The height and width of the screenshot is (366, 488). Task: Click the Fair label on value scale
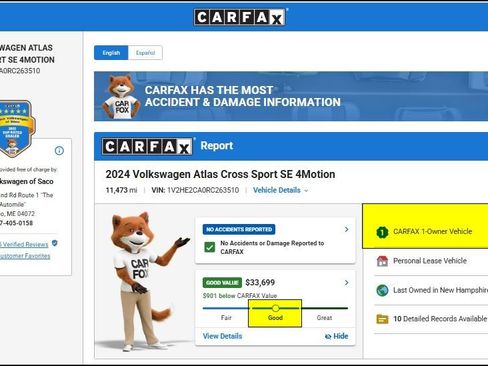click(226, 318)
